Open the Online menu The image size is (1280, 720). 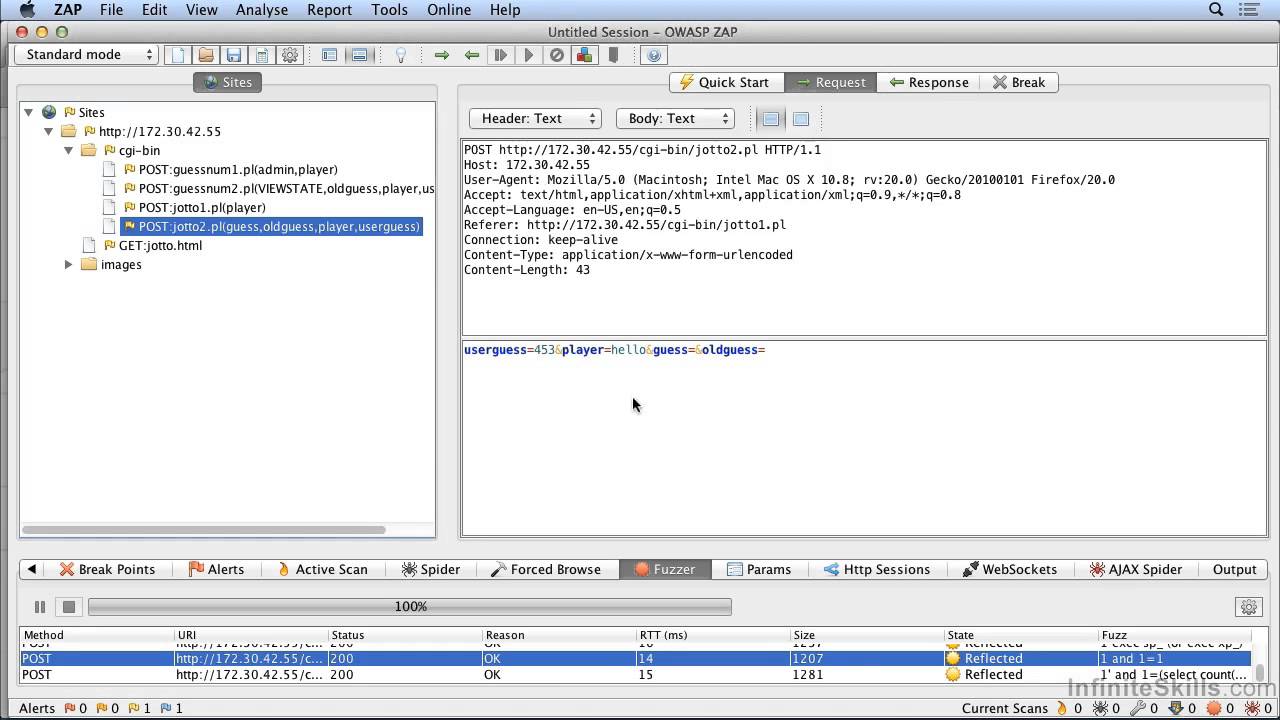[x=449, y=10]
